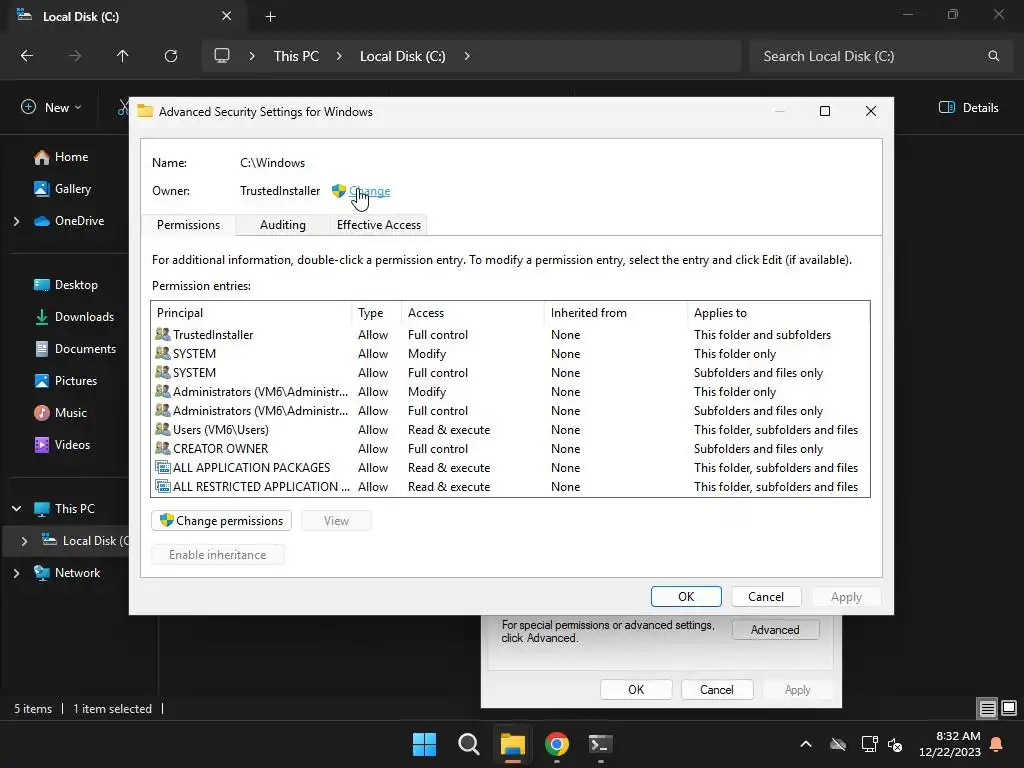Close the Local Disk (C:) tab
This screenshot has height=768, width=1024.
[227, 16]
